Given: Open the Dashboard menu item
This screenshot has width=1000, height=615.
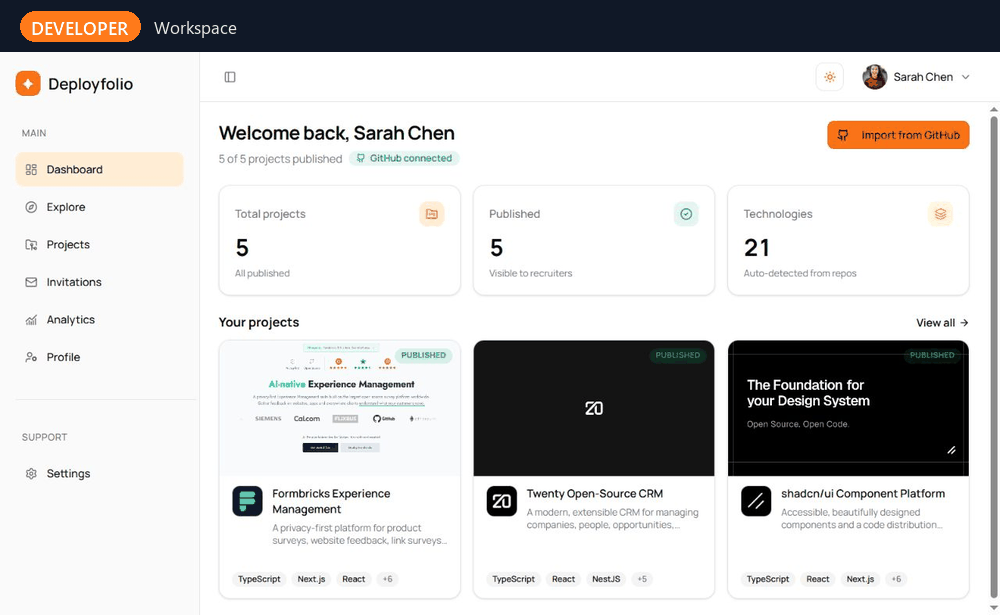Looking at the screenshot, I should coord(99,169).
